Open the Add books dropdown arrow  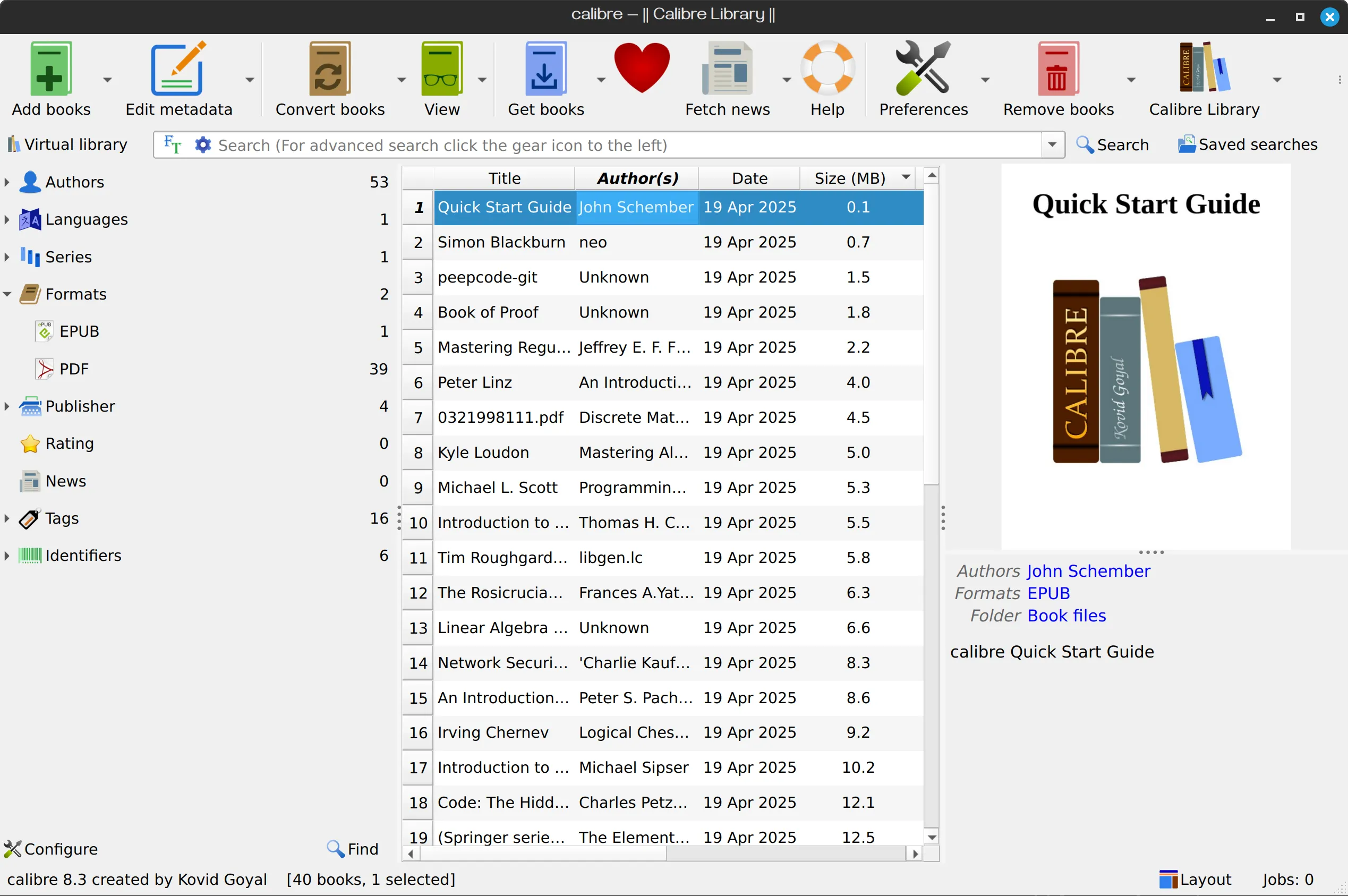click(107, 80)
